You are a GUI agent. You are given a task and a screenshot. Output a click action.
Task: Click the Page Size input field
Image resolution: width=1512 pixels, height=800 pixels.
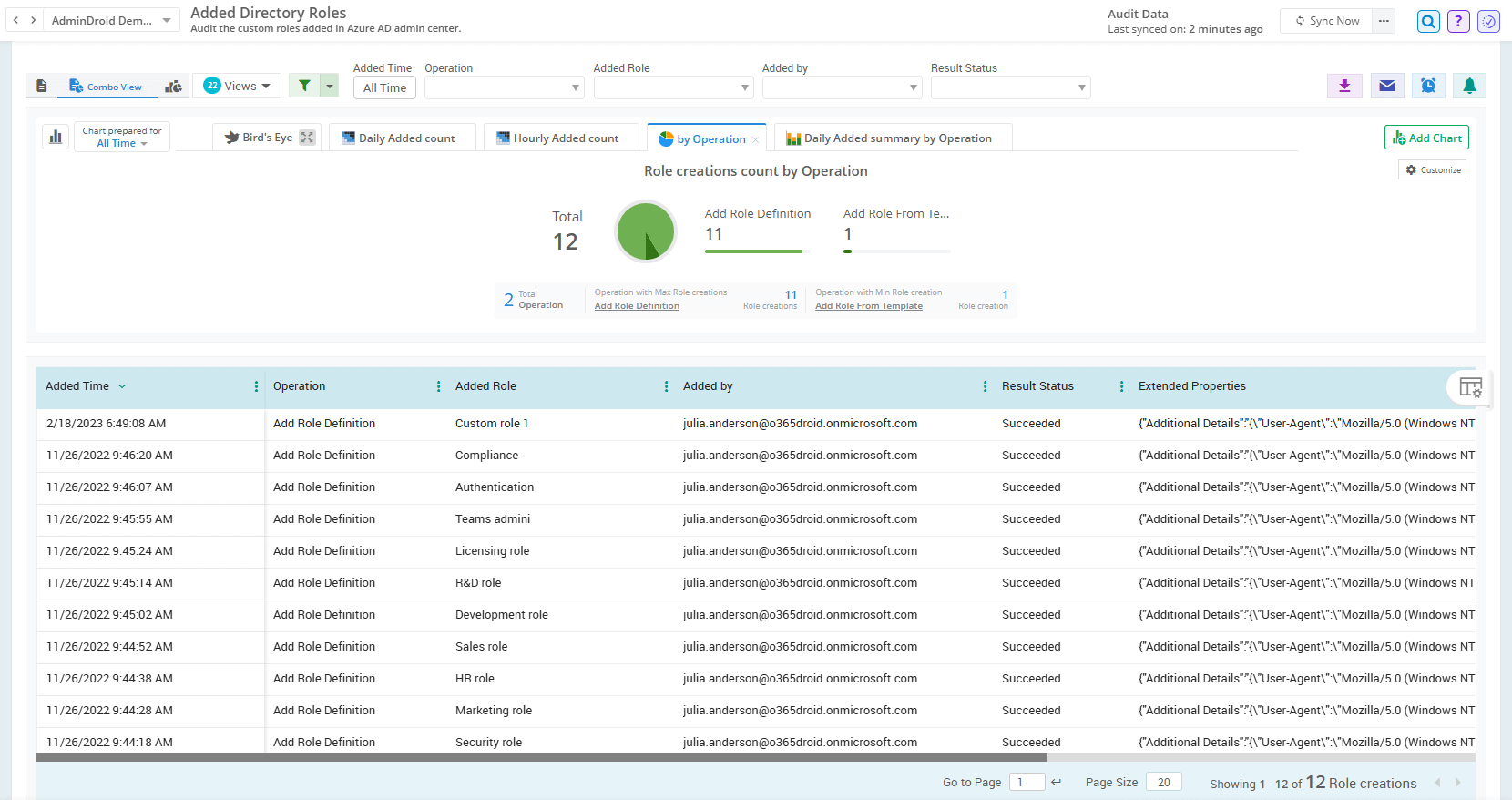[1163, 782]
